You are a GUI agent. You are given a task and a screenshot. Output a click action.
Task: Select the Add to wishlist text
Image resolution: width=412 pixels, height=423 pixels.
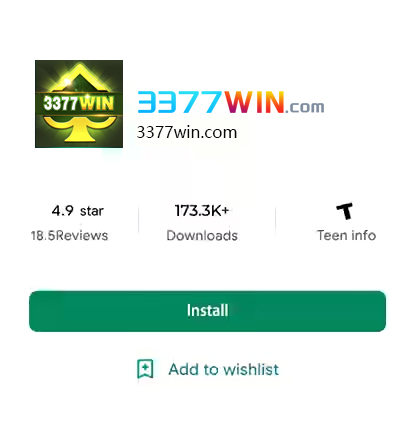click(x=224, y=369)
